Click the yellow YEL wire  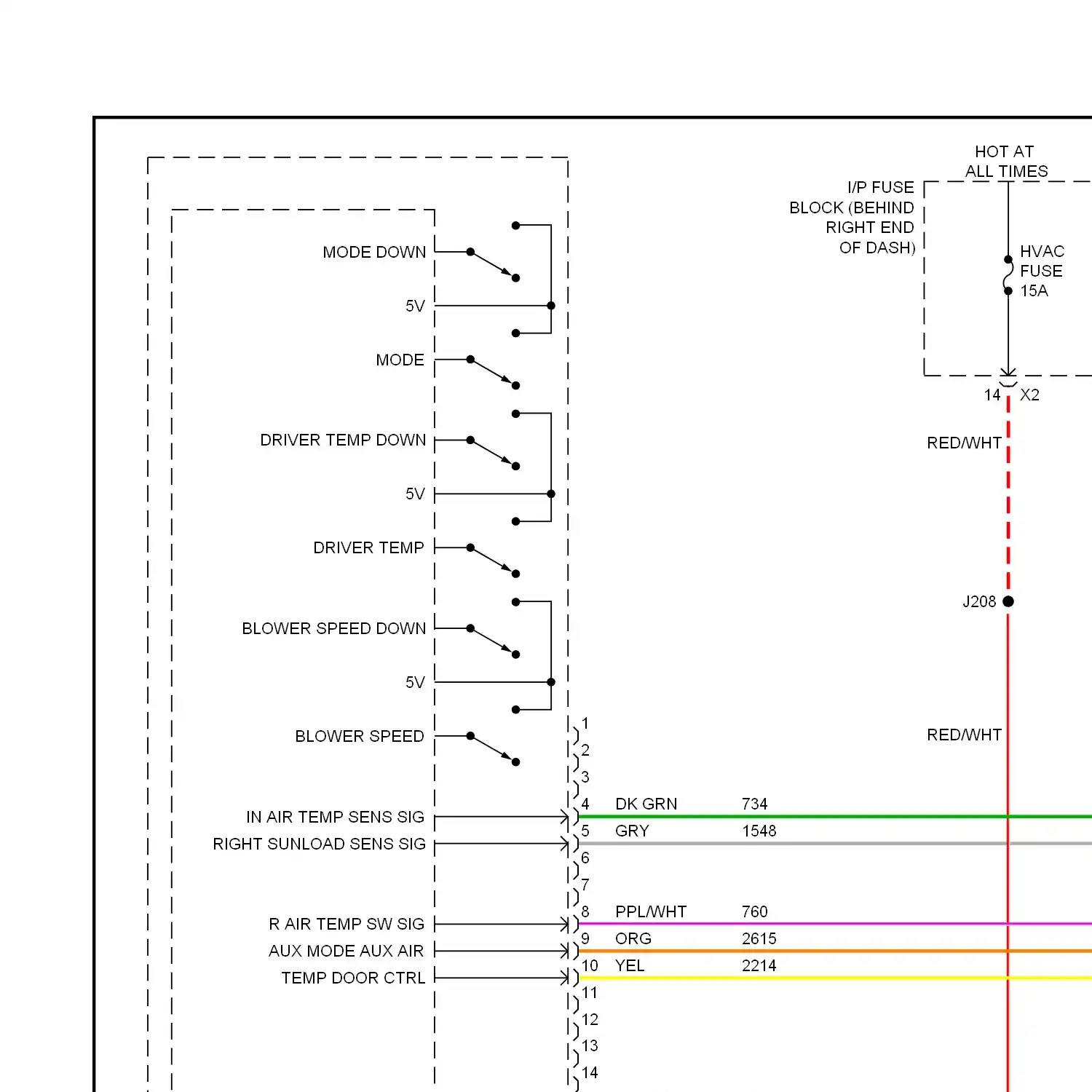[x=835, y=978]
